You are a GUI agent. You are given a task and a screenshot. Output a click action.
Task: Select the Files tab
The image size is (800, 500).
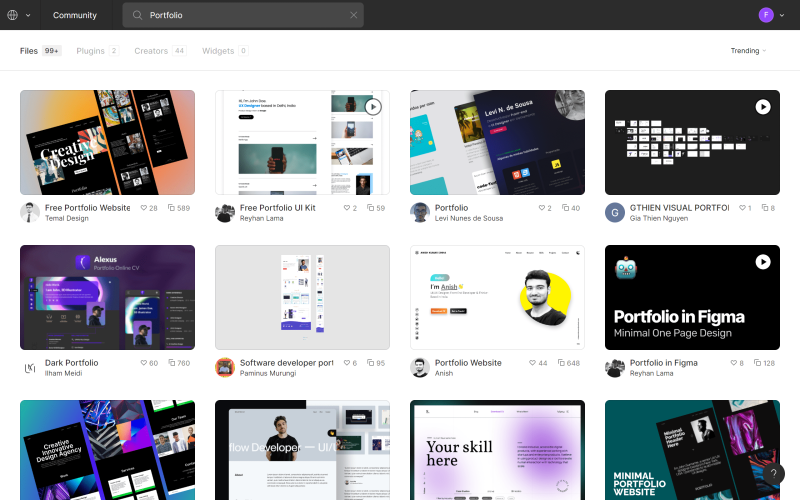click(40, 51)
